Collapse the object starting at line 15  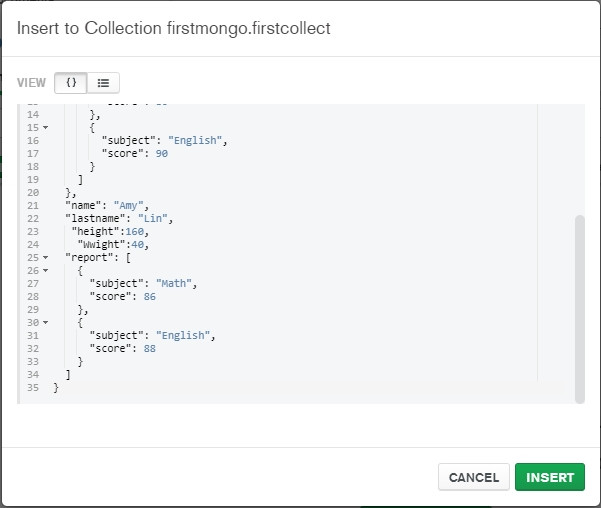(45, 127)
